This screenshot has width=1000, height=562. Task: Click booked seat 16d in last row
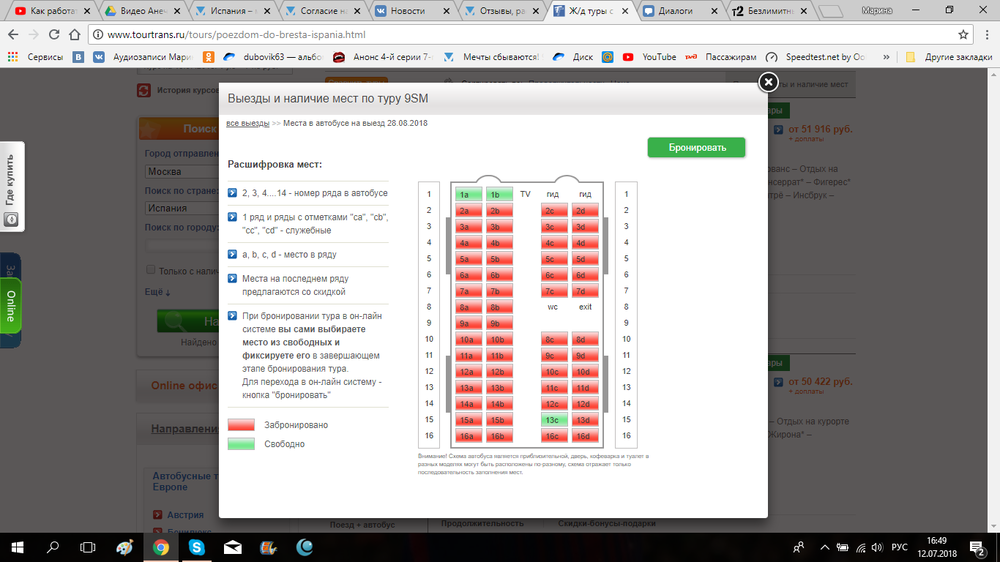[584, 436]
